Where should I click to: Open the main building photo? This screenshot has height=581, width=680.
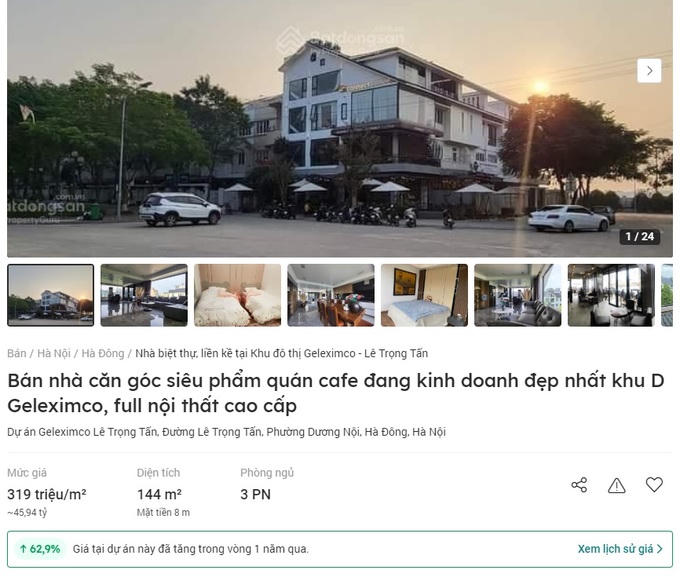pos(340,128)
